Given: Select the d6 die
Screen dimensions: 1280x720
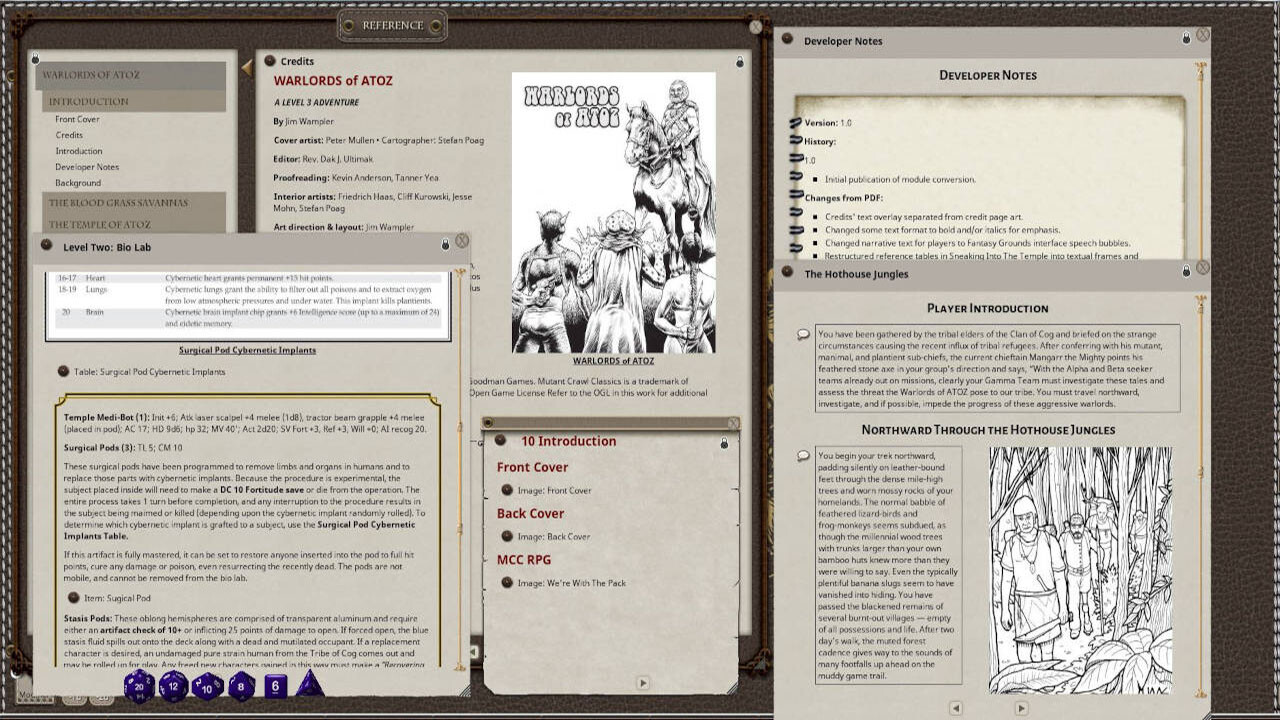Looking at the screenshot, I should tap(274, 688).
